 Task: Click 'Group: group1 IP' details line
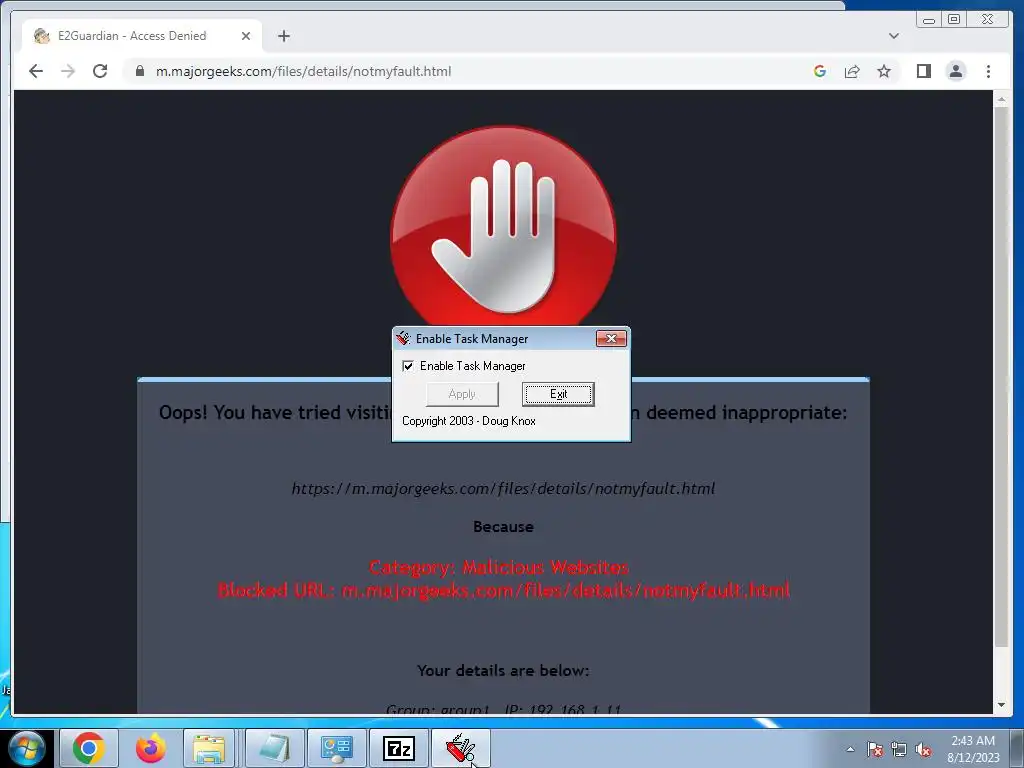(x=503, y=709)
